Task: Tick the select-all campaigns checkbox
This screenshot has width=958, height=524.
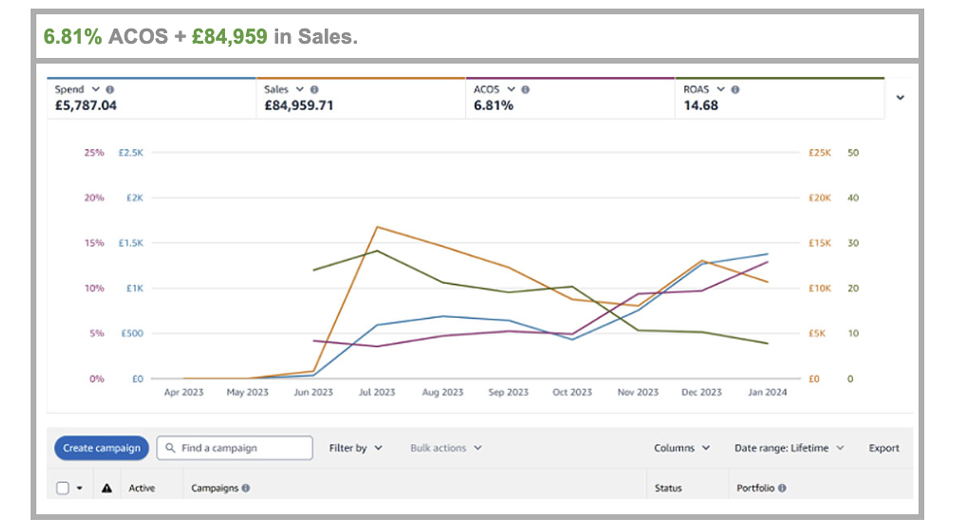Action: pos(63,488)
